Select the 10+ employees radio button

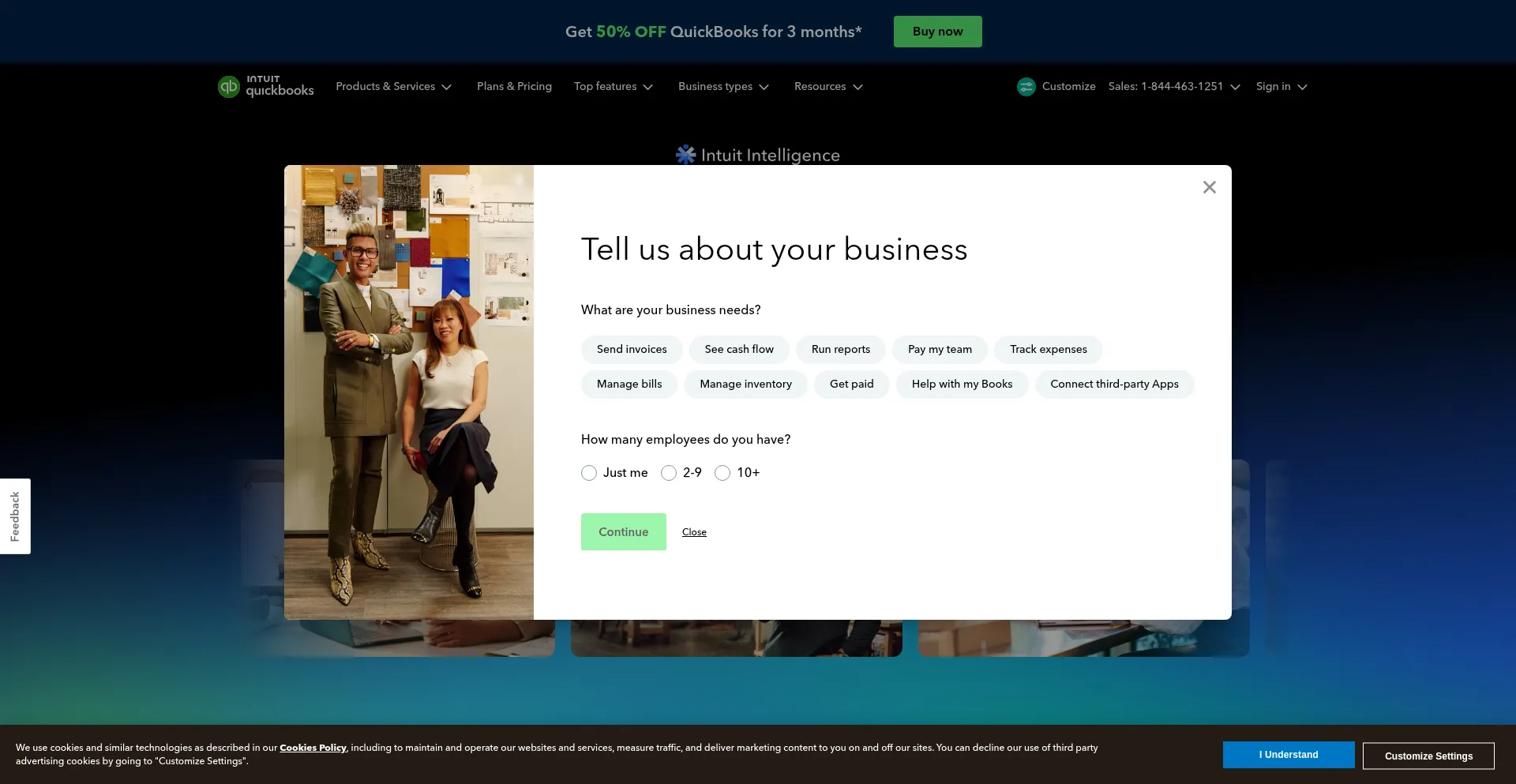pos(722,473)
